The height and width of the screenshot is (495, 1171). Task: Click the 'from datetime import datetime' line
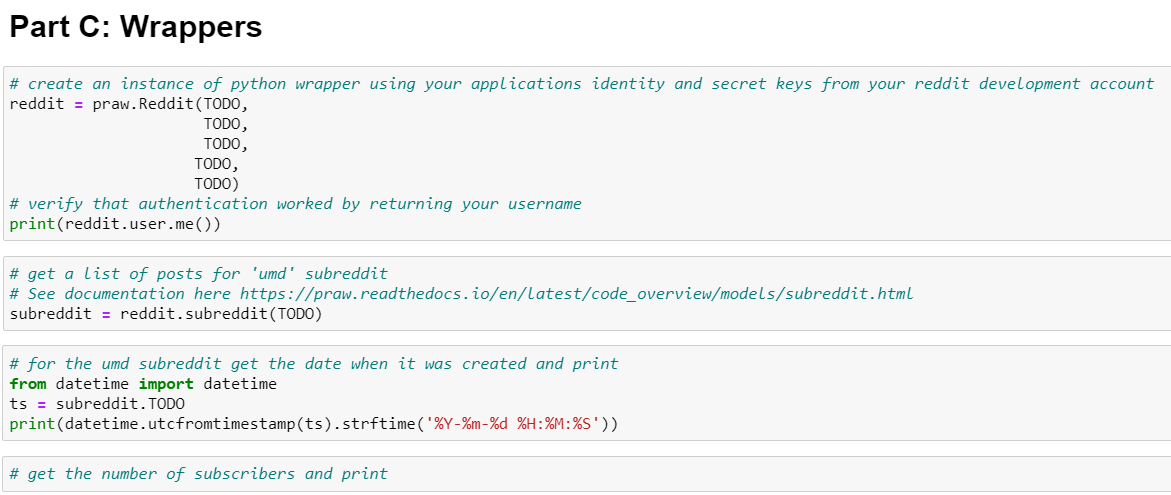pyautogui.click(x=143, y=385)
